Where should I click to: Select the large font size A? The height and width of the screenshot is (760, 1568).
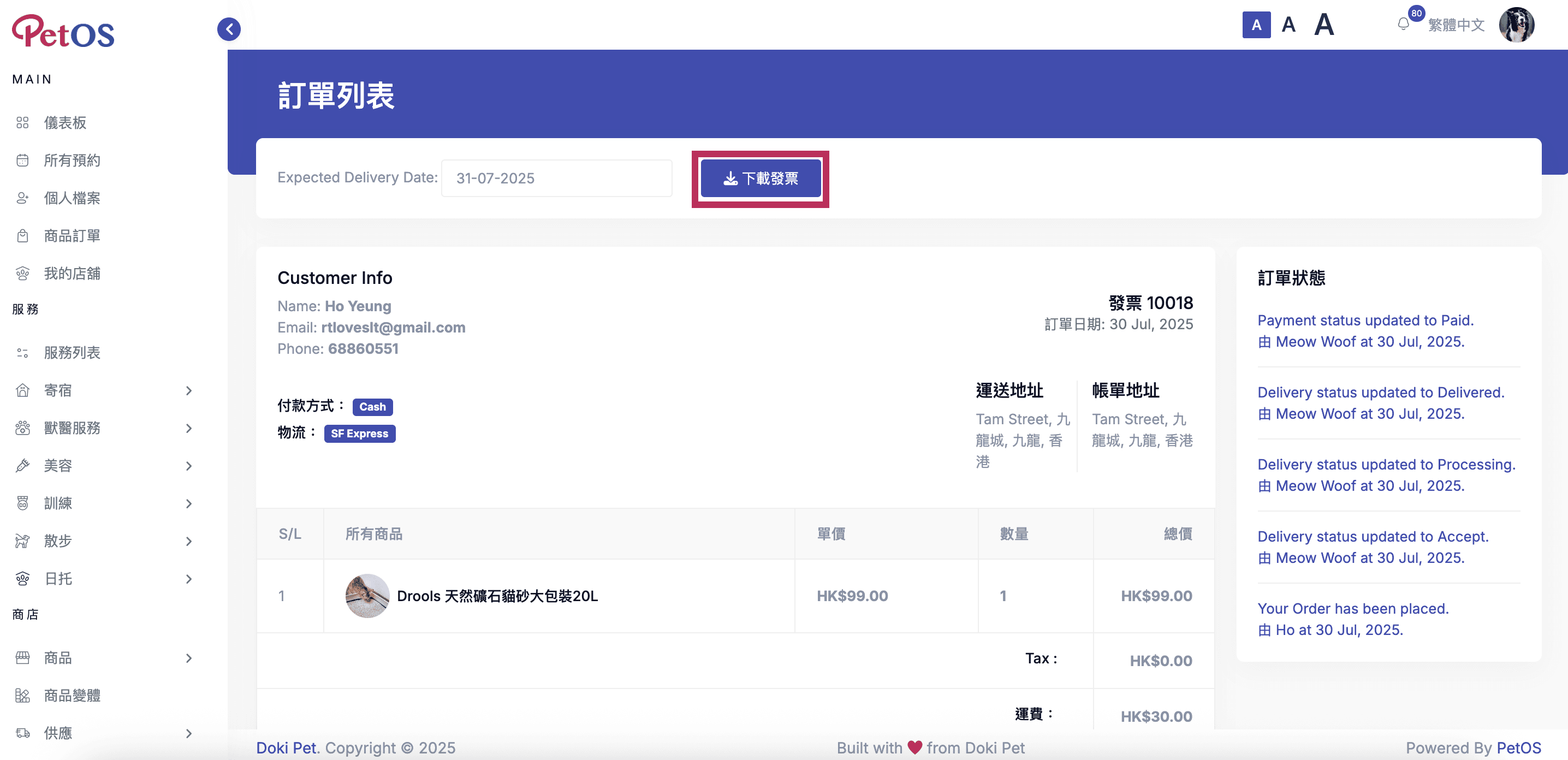pyautogui.click(x=1324, y=25)
